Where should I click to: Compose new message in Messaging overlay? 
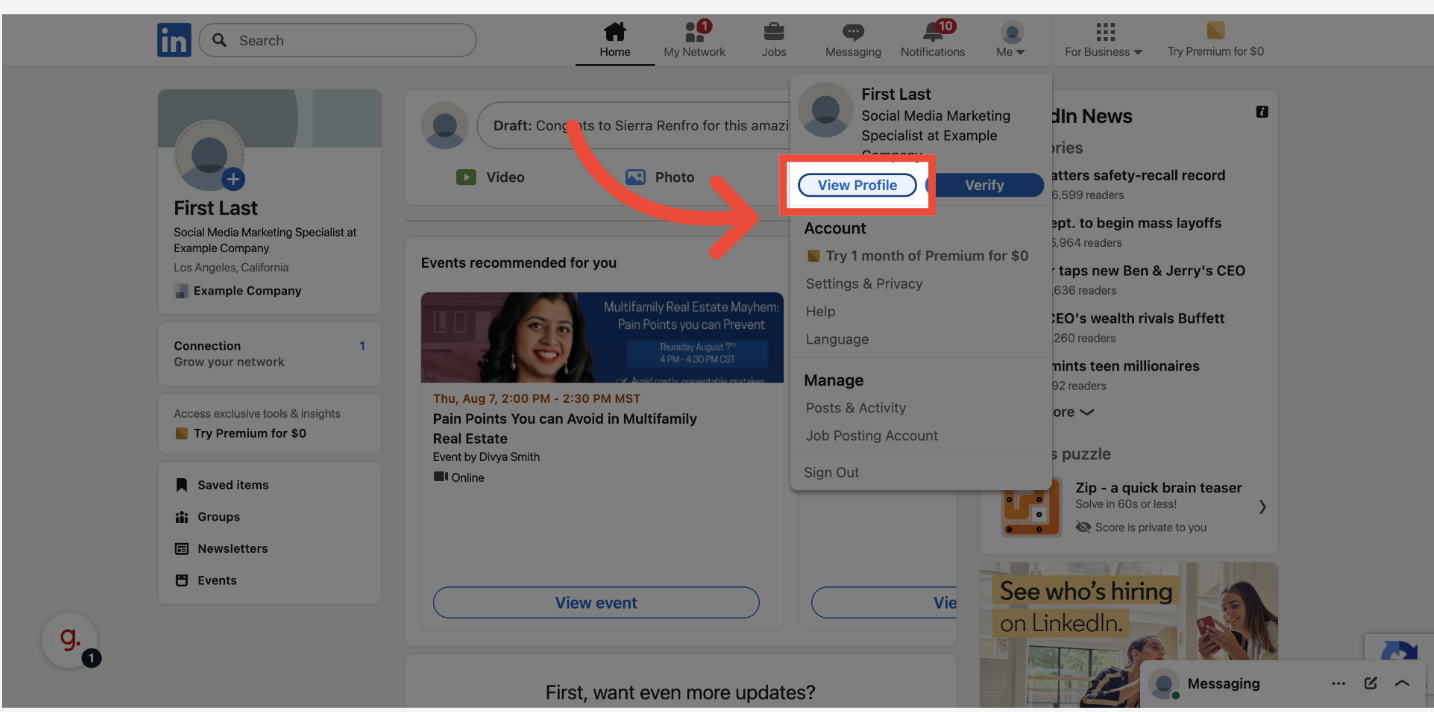click(1370, 684)
